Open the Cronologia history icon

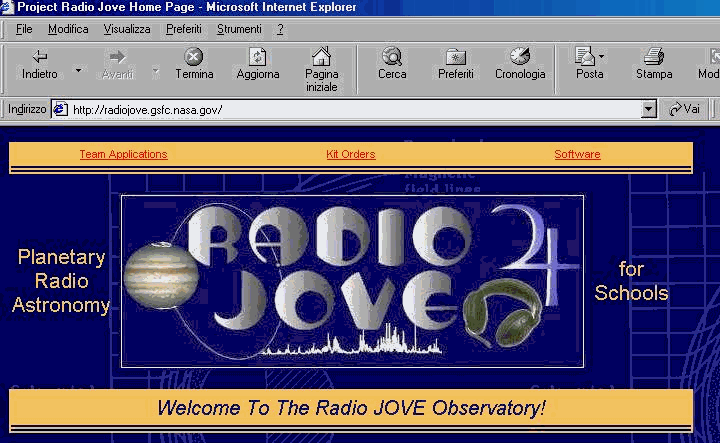click(x=520, y=57)
